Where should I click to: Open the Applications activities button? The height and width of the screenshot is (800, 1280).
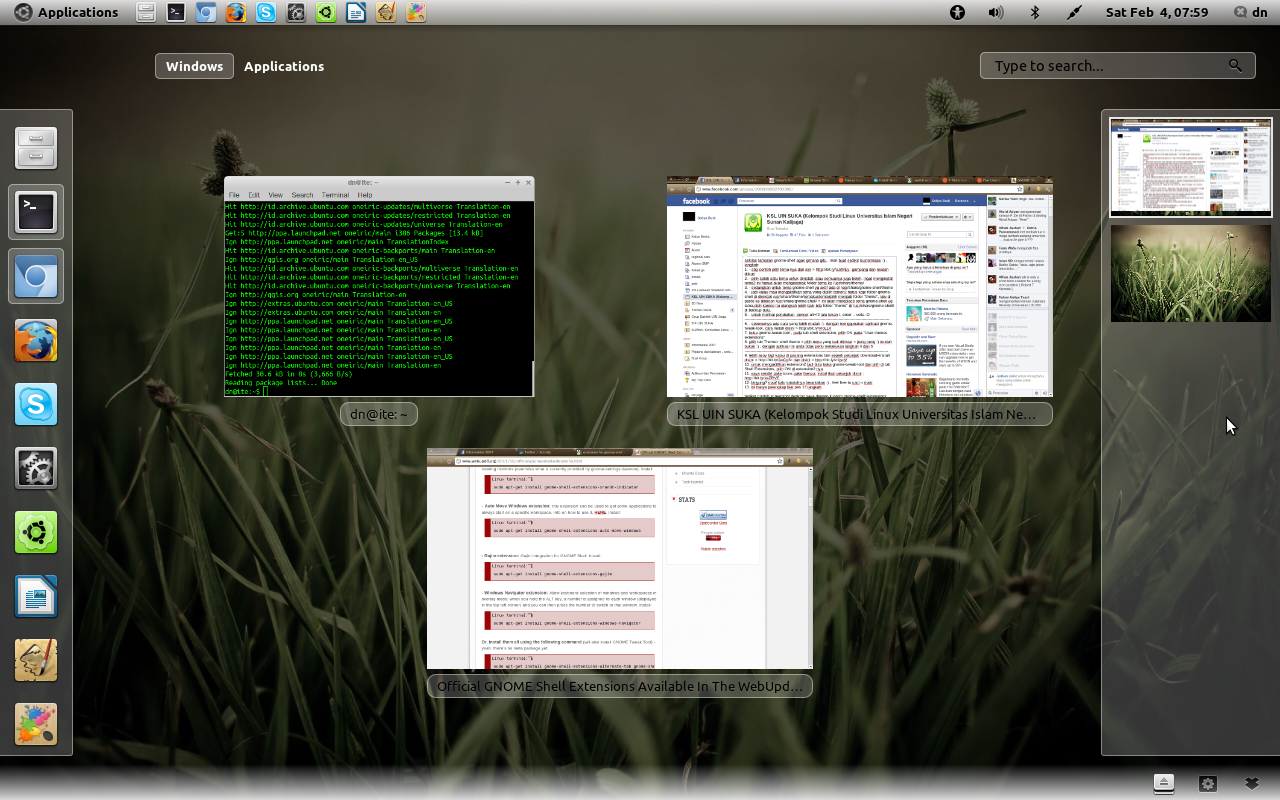[x=66, y=13]
